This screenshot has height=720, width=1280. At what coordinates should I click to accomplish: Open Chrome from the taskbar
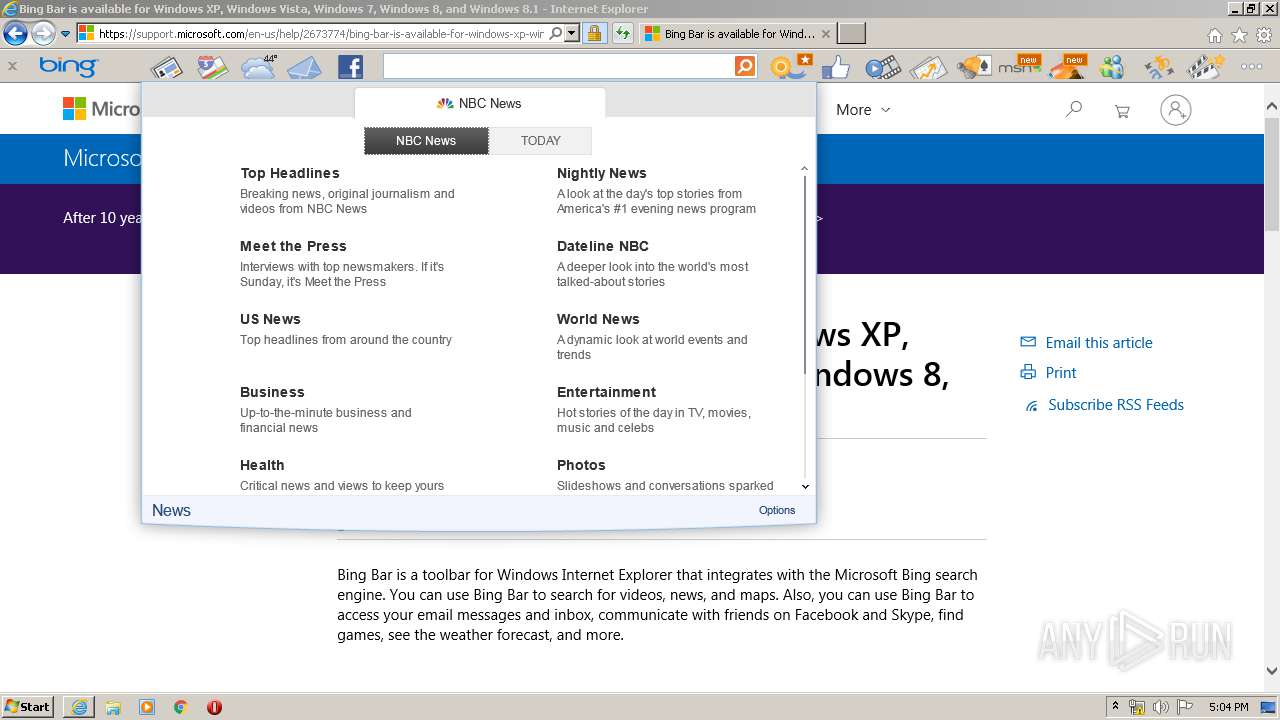pyautogui.click(x=180, y=707)
